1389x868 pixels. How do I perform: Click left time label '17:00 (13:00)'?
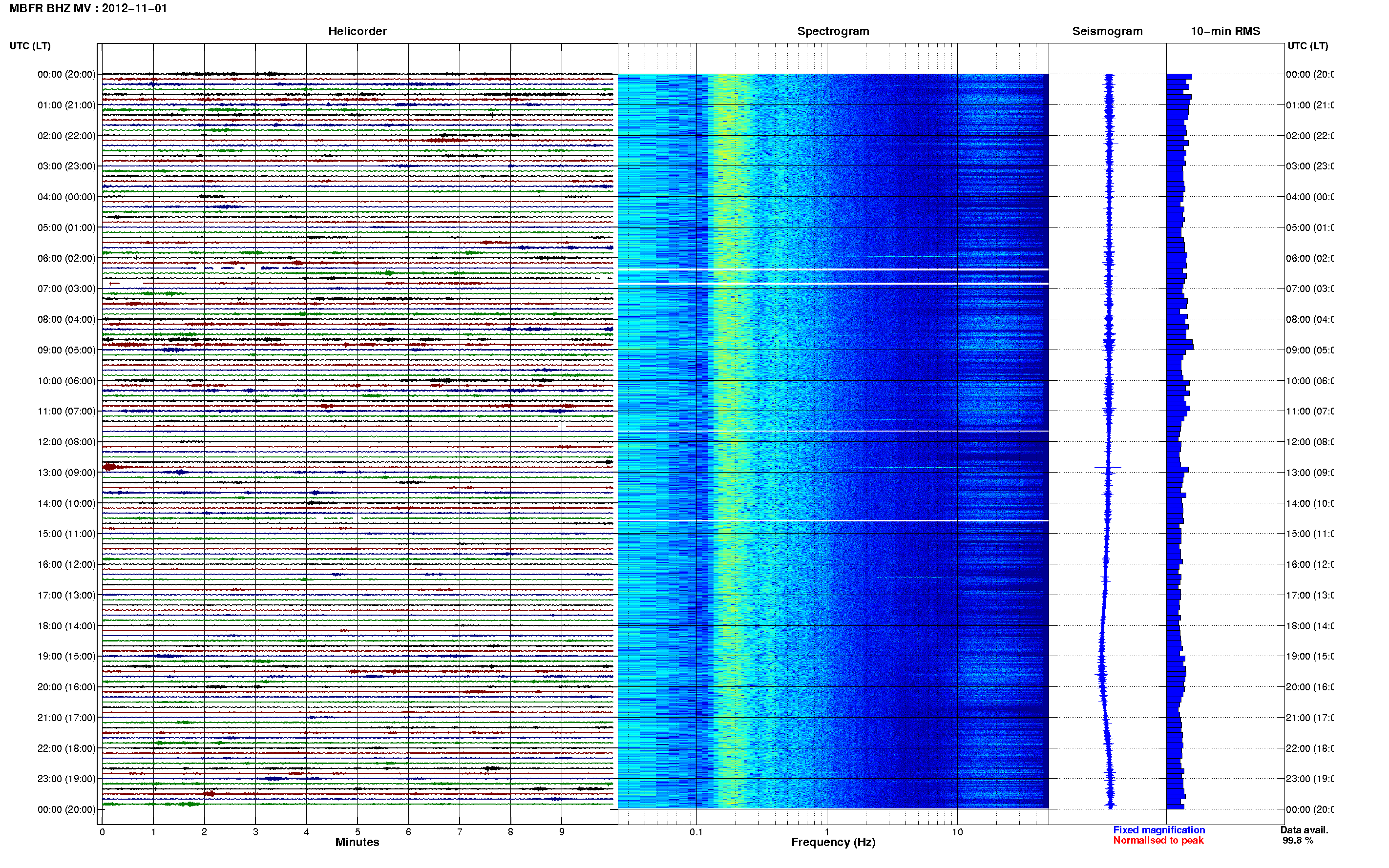tap(66, 595)
